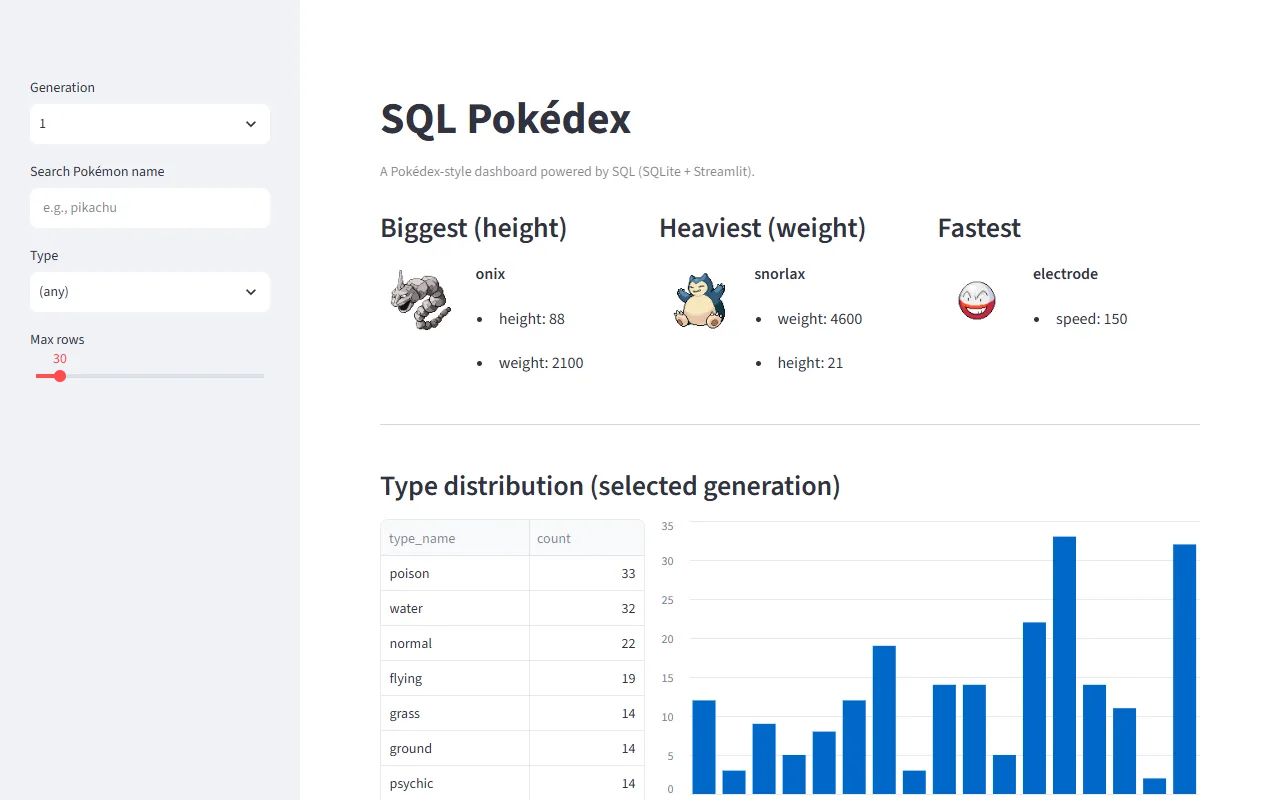The height and width of the screenshot is (800, 1280).
Task: Click the tallest bar in the chart
Action: point(1064,665)
